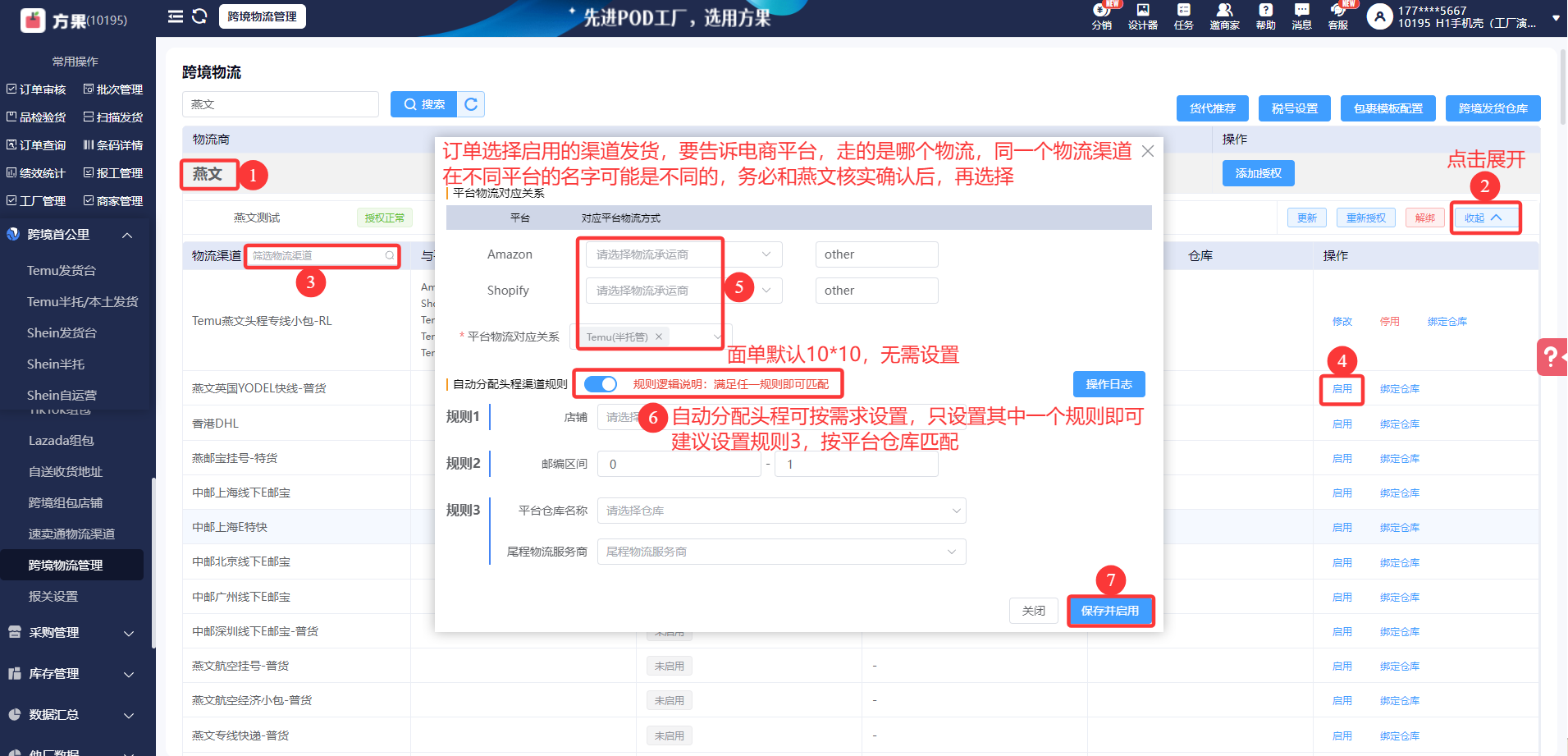This screenshot has height=756, width=1568.
Task: Open 条码详情 shortcut in sidebar
Action: tap(113, 145)
